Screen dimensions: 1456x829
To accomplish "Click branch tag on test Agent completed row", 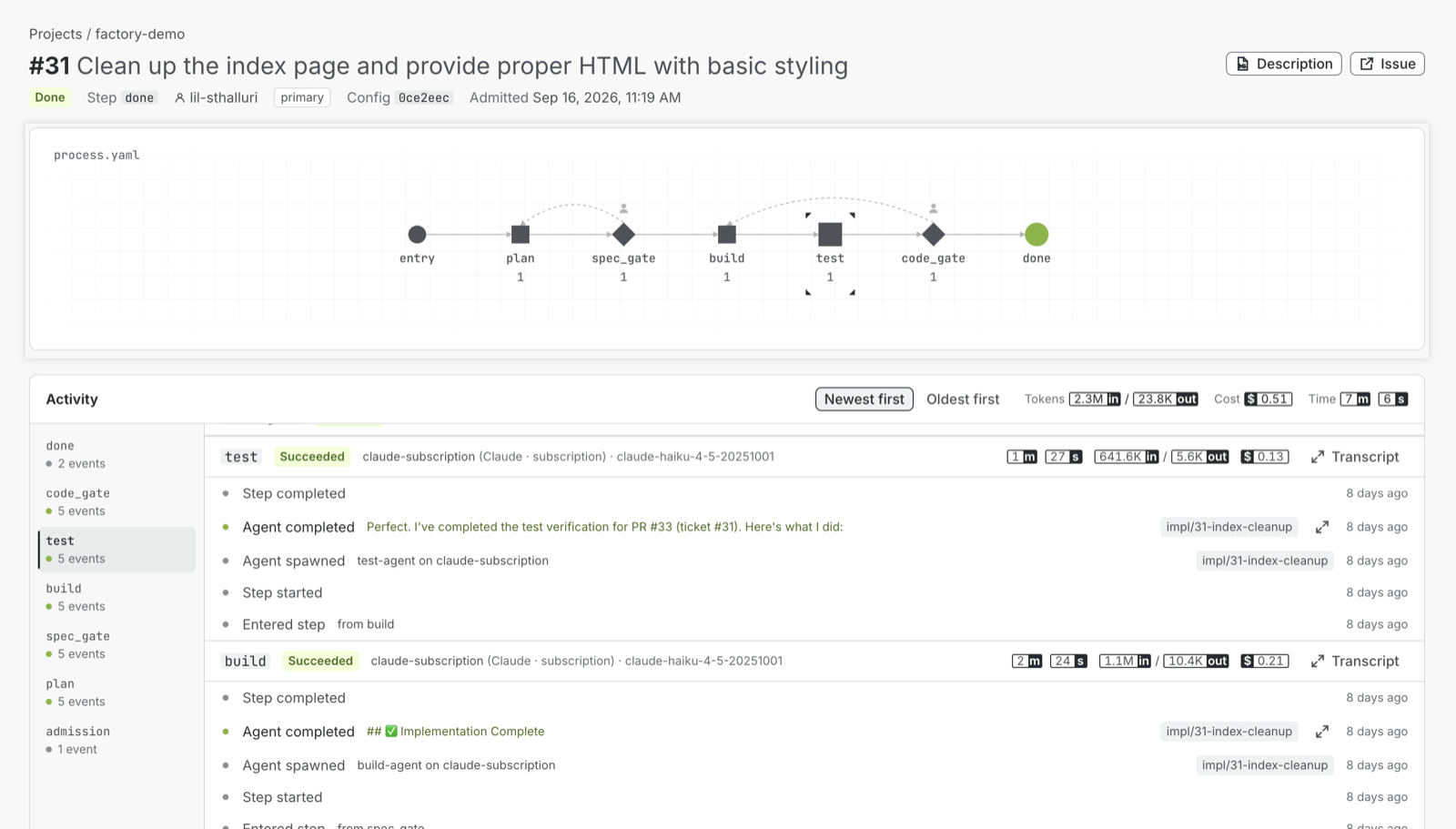I will (x=1229, y=527).
